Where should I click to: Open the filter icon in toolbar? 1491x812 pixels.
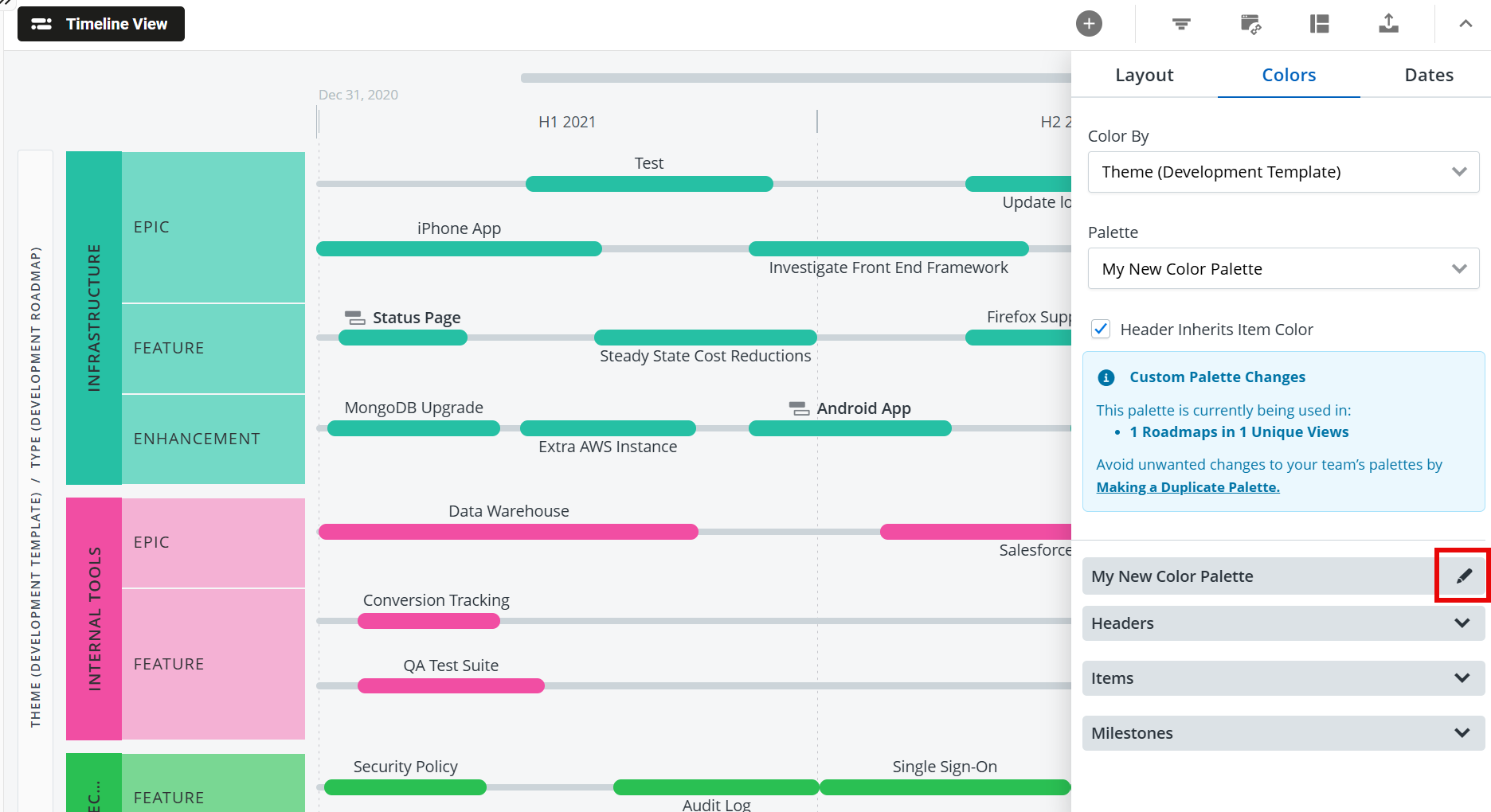click(x=1181, y=24)
